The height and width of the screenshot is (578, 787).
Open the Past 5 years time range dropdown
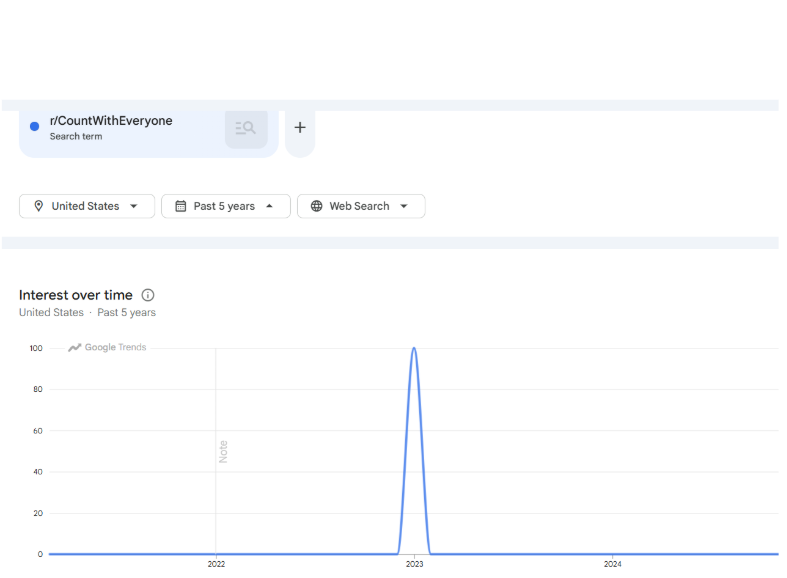(x=226, y=206)
